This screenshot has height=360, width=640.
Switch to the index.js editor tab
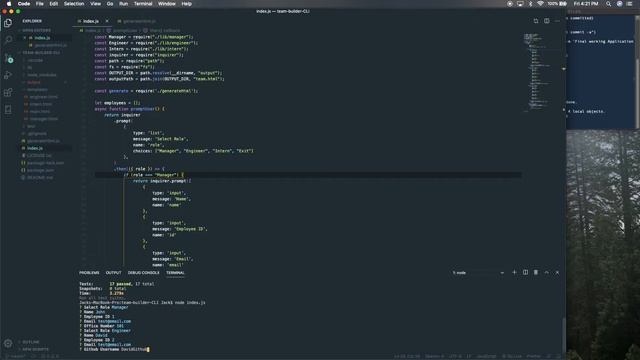91,21
